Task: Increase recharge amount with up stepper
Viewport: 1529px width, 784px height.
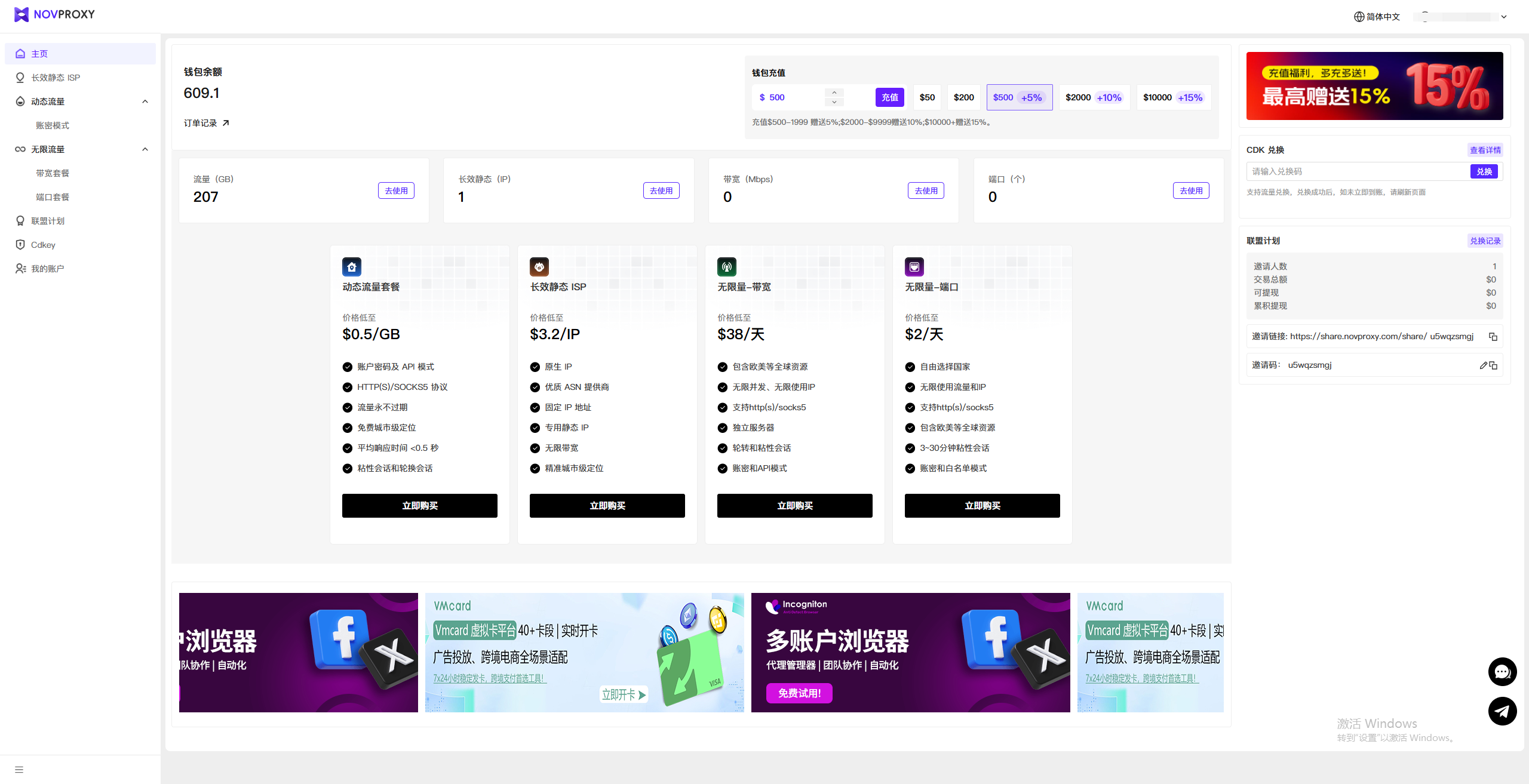Action: (x=834, y=93)
